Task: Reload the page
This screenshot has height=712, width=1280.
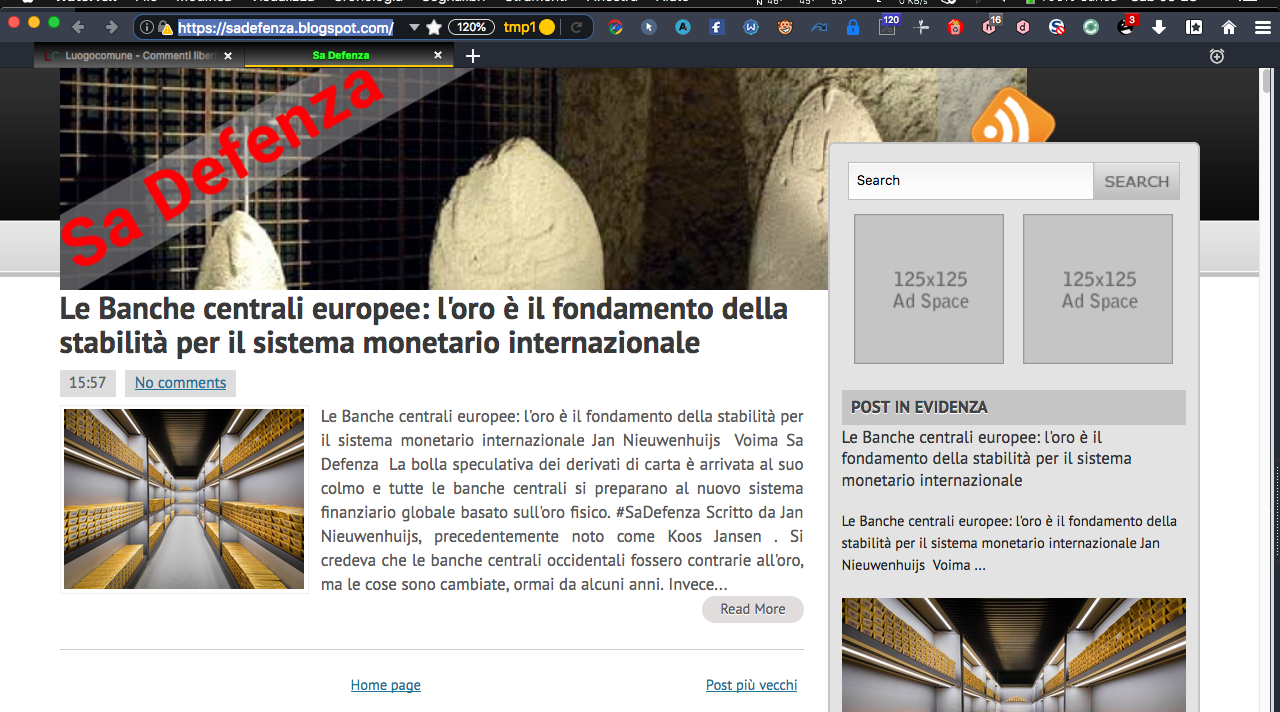Action: point(577,27)
